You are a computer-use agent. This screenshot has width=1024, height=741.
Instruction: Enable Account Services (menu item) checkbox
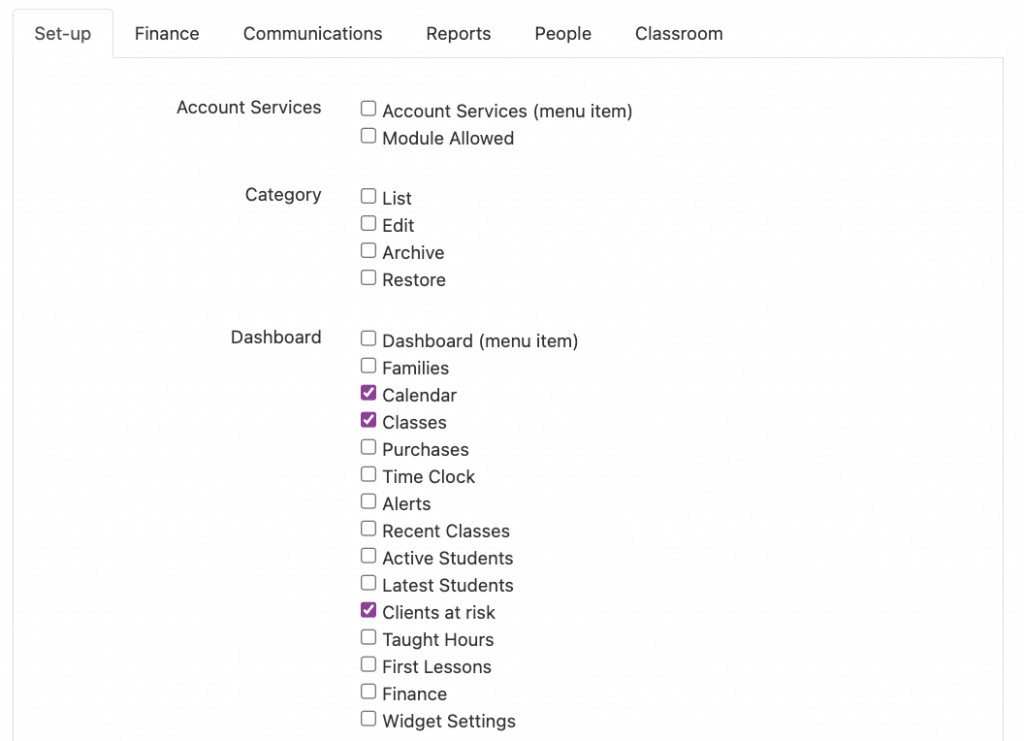[x=368, y=108]
